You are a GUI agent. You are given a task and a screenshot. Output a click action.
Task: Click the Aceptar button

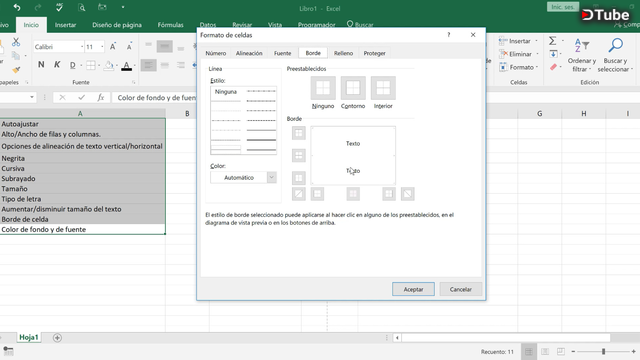(413, 289)
